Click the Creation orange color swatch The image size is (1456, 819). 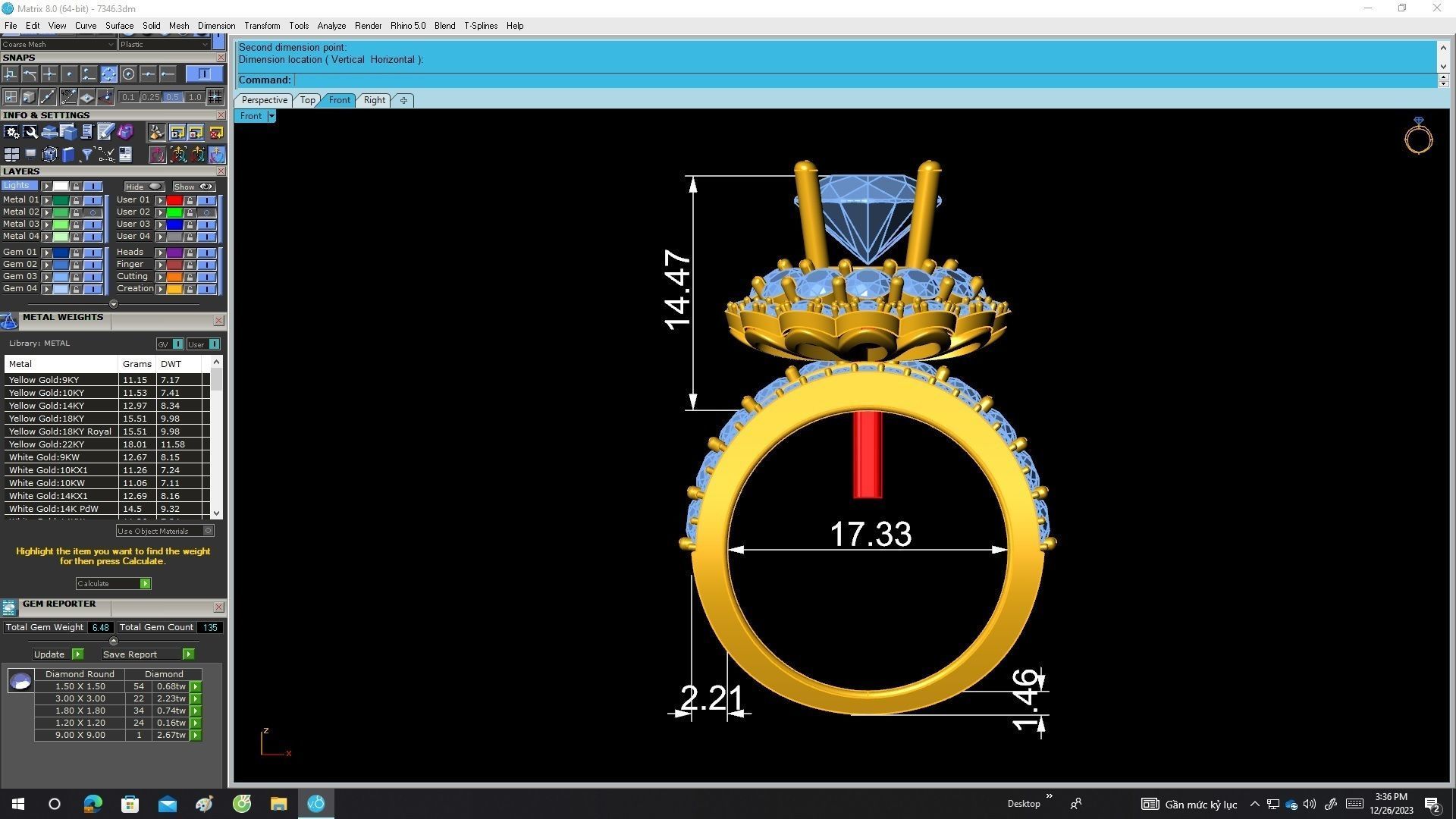click(x=174, y=289)
